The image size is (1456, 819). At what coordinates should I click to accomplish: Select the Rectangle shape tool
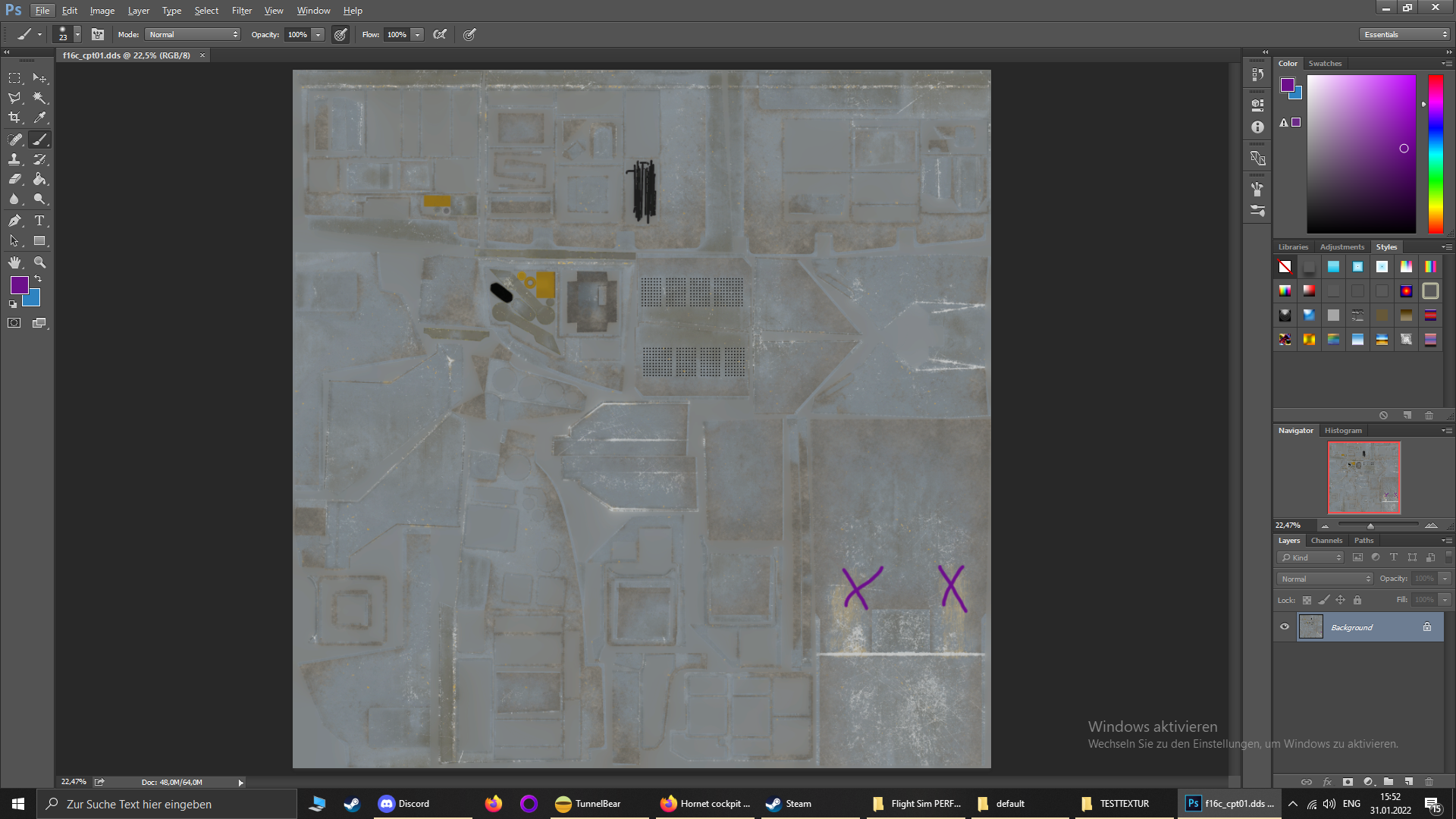(39, 241)
